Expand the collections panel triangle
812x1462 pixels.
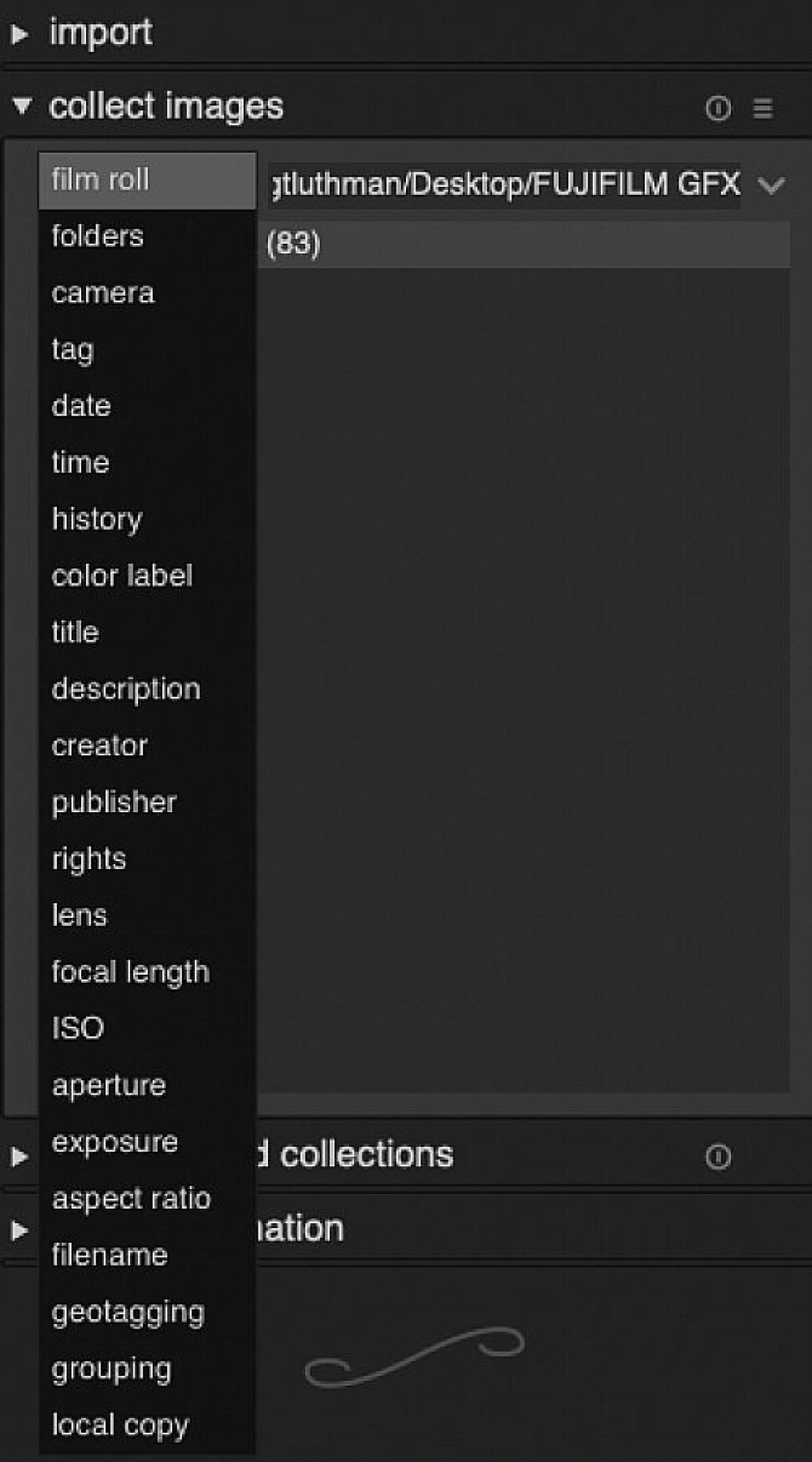point(20,1156)
